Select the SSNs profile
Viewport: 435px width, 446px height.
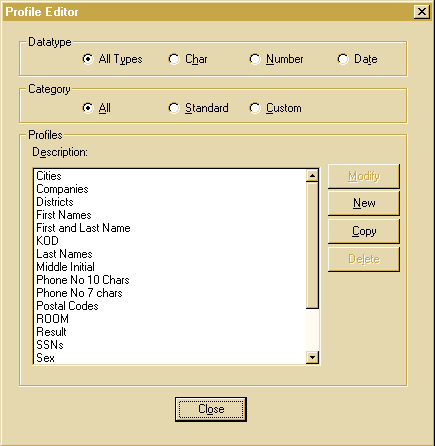pyautogui.click(x=170, y=345)
